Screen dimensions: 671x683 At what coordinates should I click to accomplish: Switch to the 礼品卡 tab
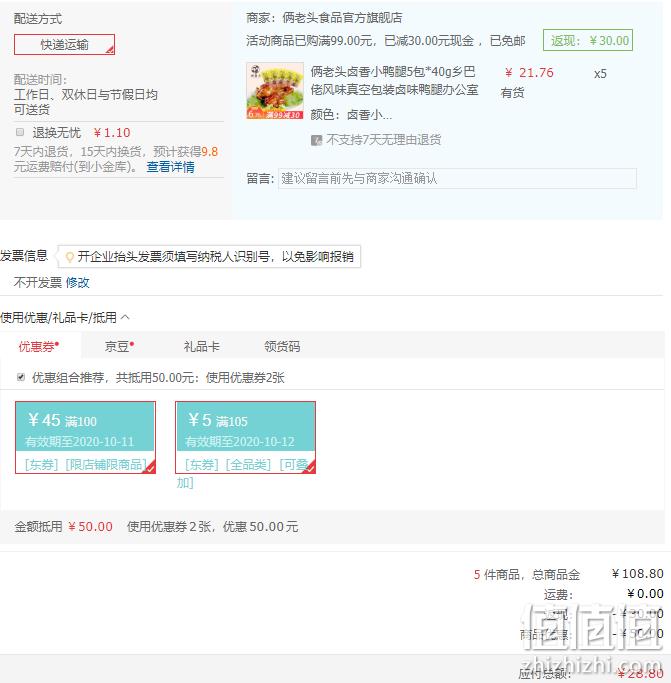201,347
